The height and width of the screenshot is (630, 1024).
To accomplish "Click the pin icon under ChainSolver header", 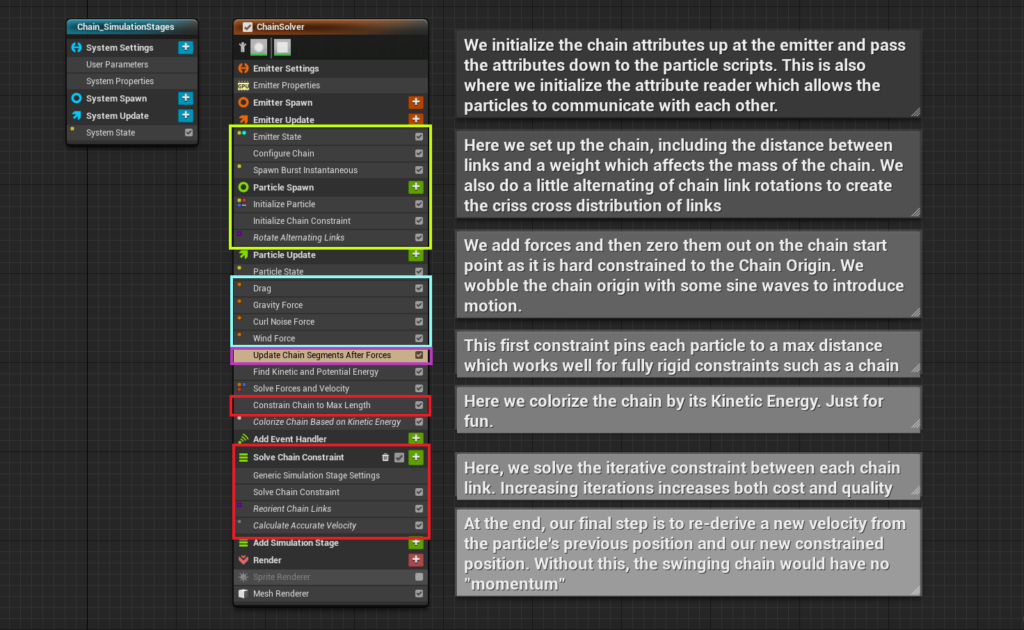I will (242, 47).
